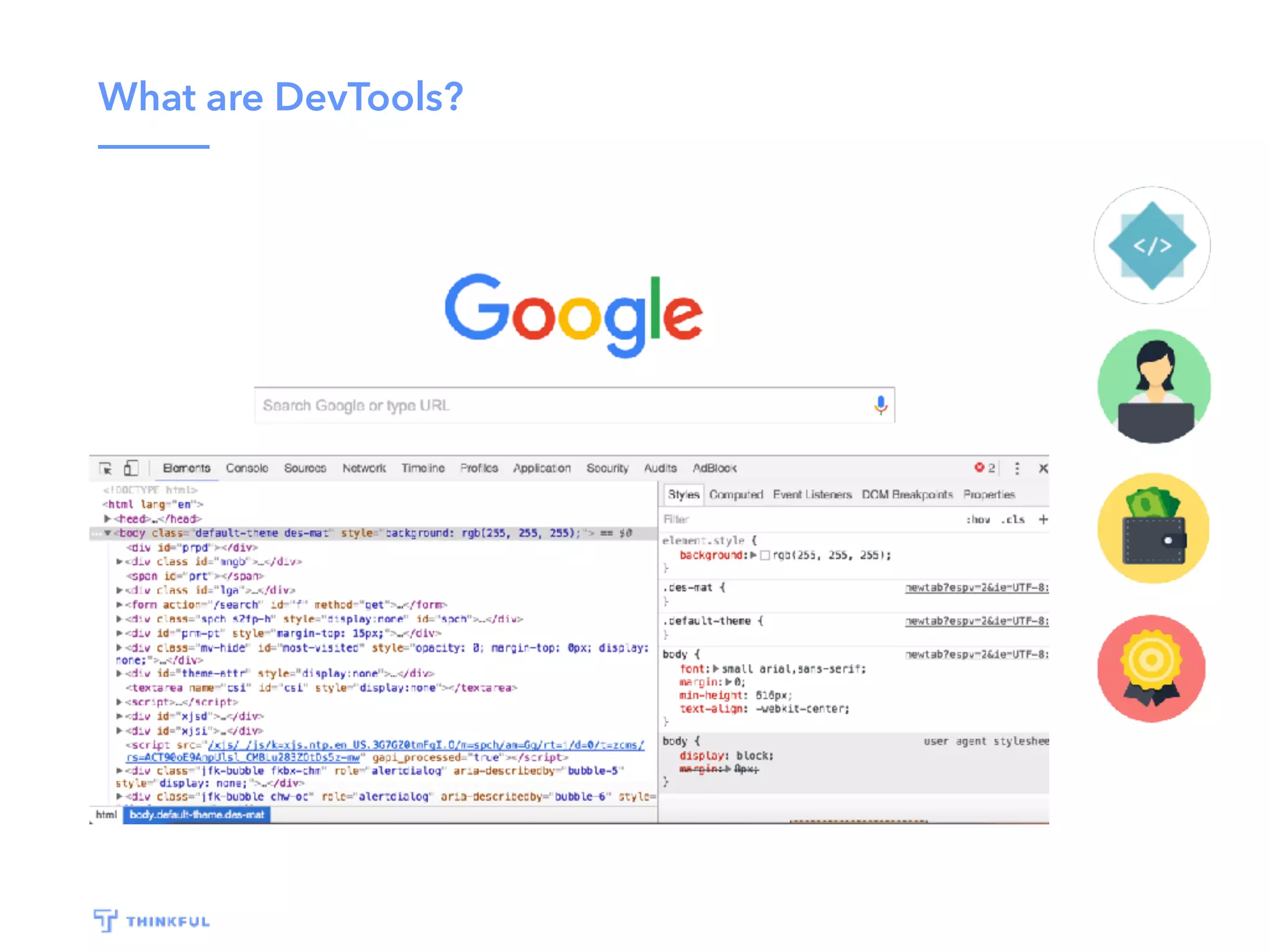The width and height of the screenshot is (1270, 952).
Task: Toggle the .cls class editor button
Action: pos(1013,520)
